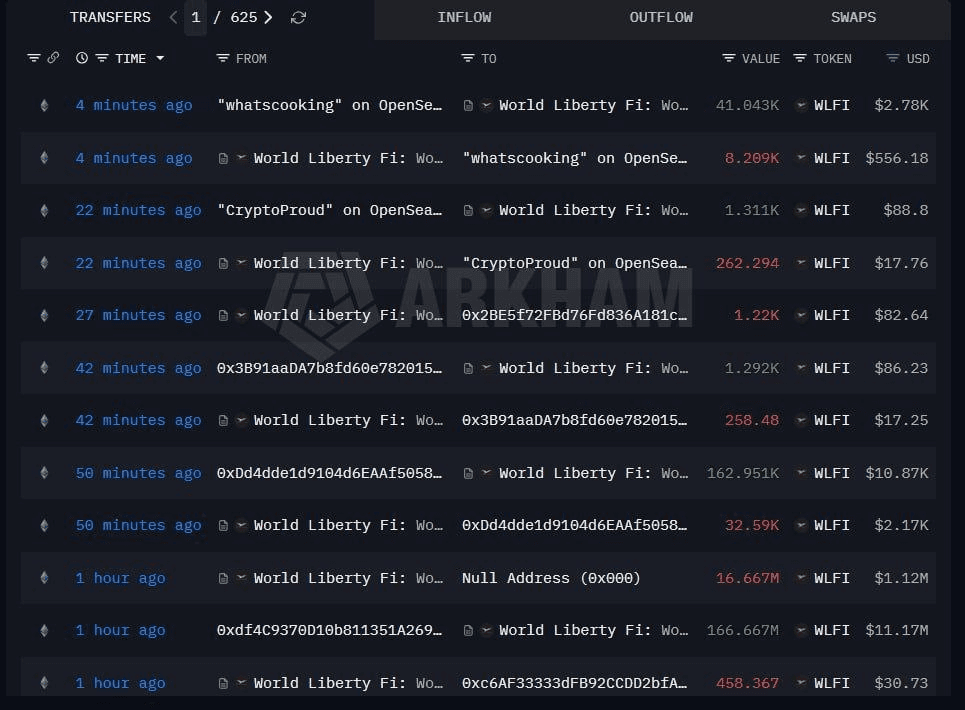The height and width of the screenshot is (710, 965).
Task: Click the page number 1 field
Action: click(x=196, y=17)
